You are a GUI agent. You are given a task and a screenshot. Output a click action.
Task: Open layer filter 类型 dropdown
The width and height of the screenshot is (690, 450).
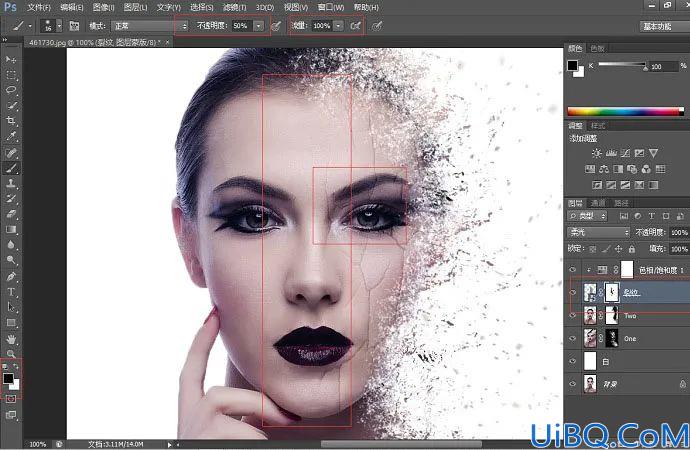pyautogui.click(x=587, y=216)
